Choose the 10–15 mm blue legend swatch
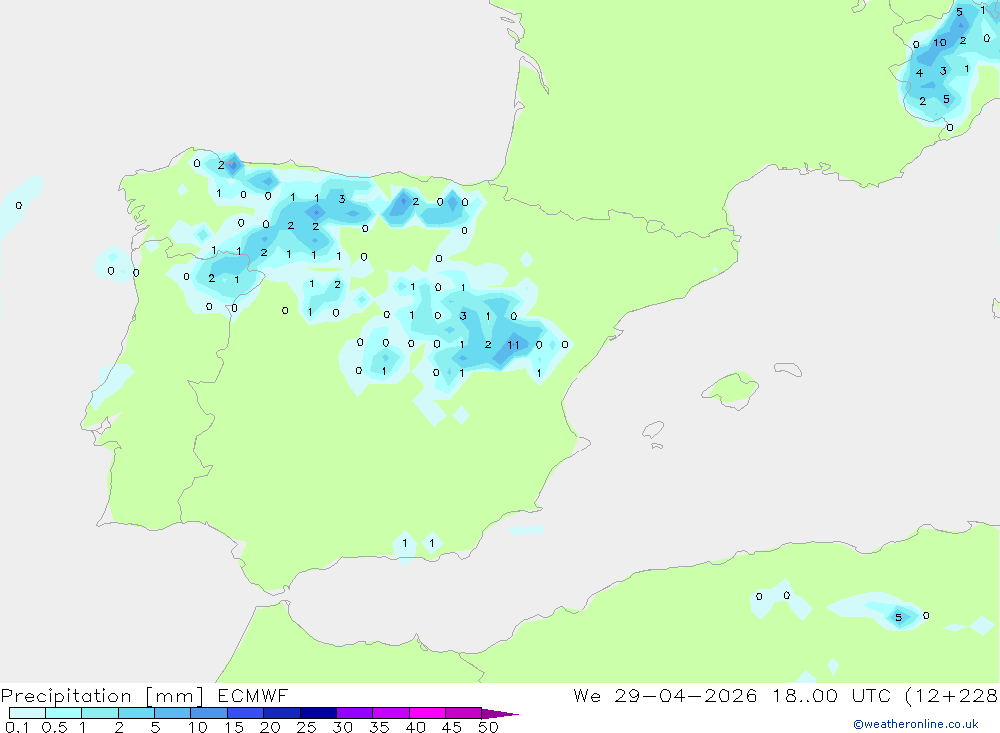The height and width of the screenshot is (733, 1000). pos(209,713)
